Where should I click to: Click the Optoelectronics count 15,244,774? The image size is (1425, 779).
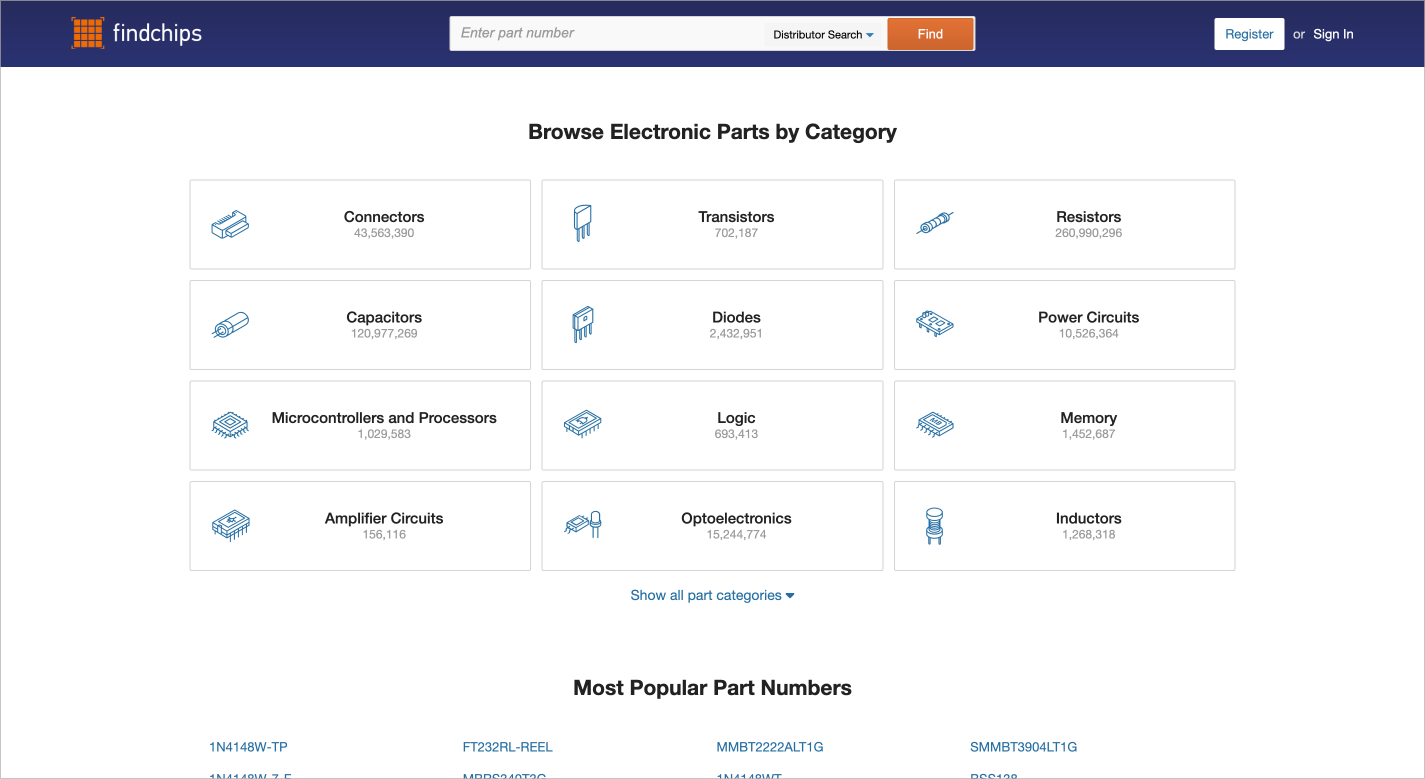pyautogui.click(x=736, y=535)
